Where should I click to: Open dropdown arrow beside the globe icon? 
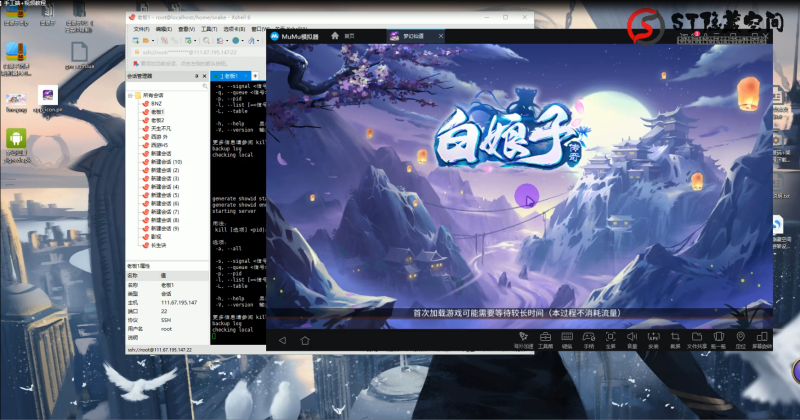pos(242,40)
